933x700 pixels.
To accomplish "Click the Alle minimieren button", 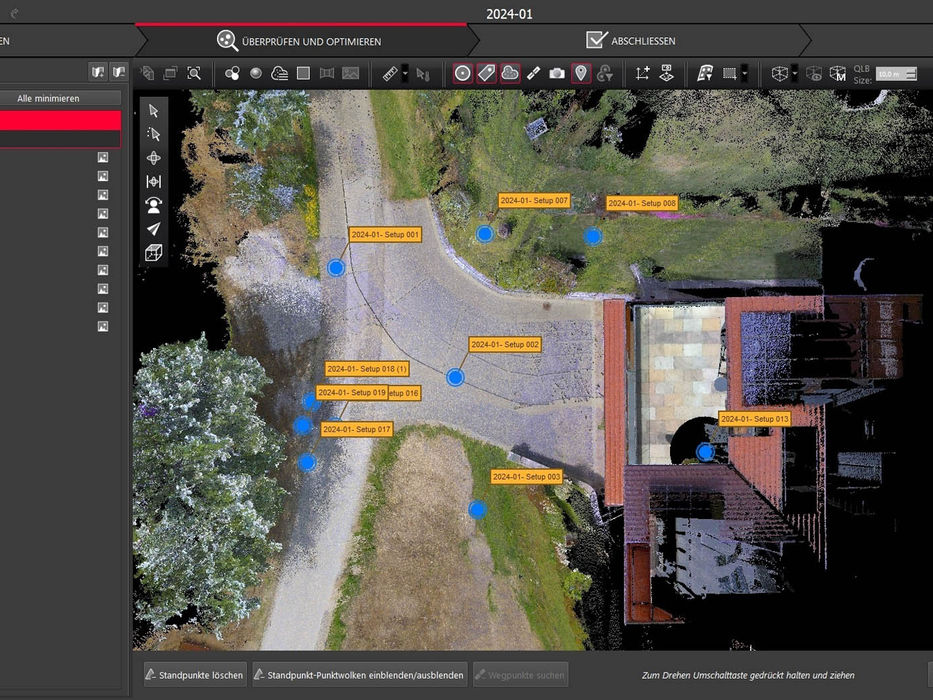I will [48, 98].
